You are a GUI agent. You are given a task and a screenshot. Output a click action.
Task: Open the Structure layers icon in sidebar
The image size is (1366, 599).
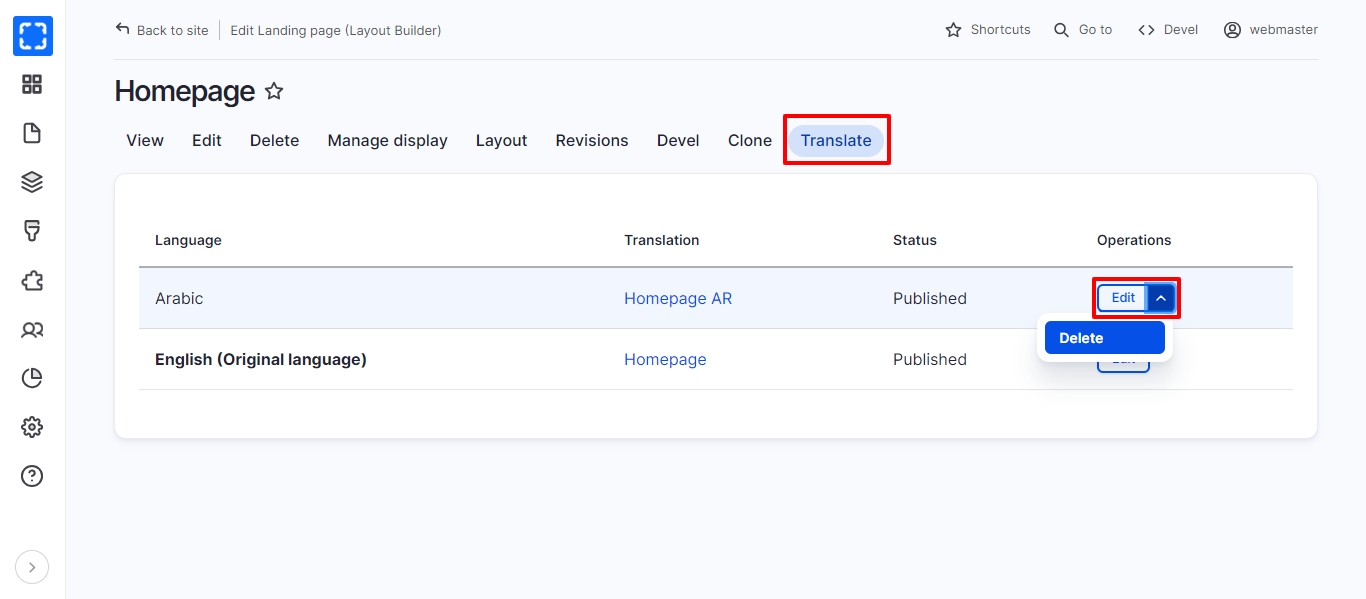32,182
